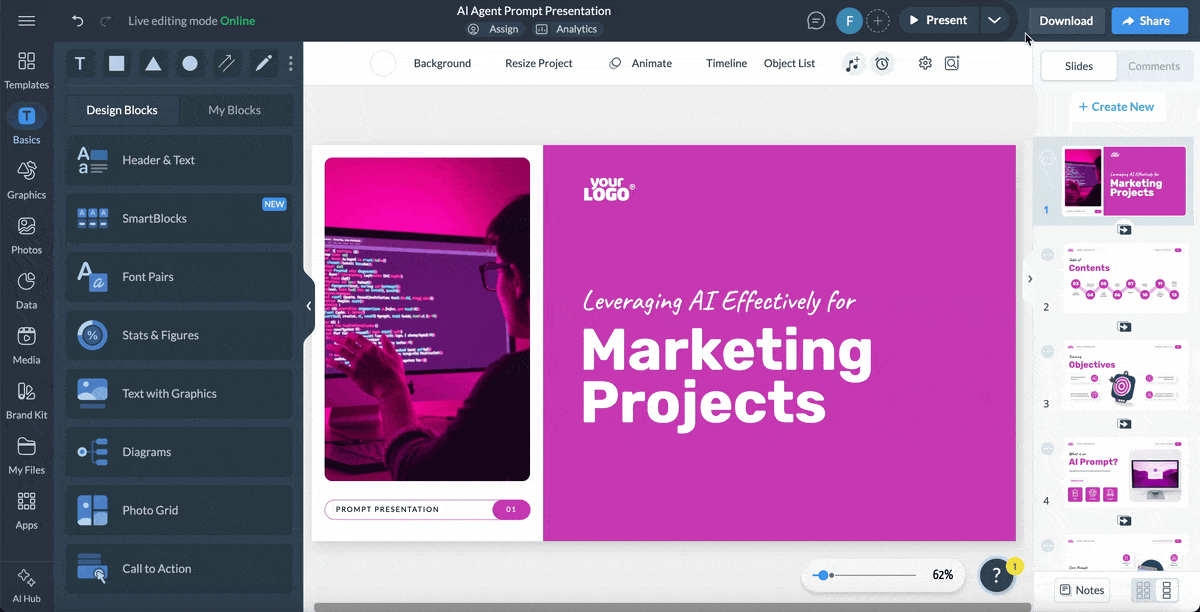
Task: Open slide background color circle
Action: pyautogui.click(x=383, y=64)
